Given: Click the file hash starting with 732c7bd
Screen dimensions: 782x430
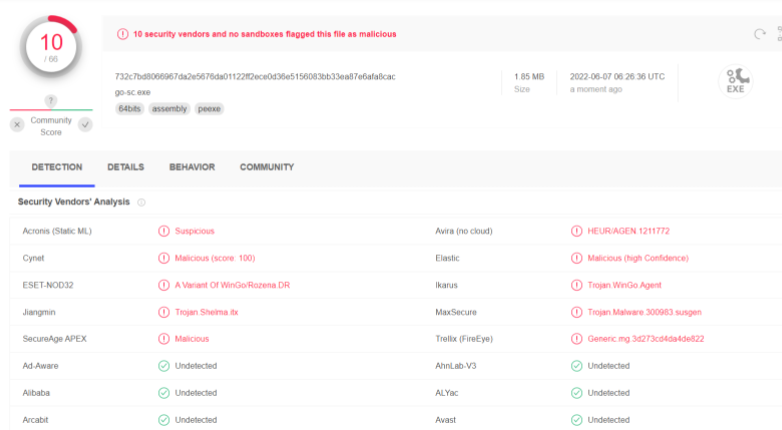Looking at the screenshot, I should click(255, 77).
